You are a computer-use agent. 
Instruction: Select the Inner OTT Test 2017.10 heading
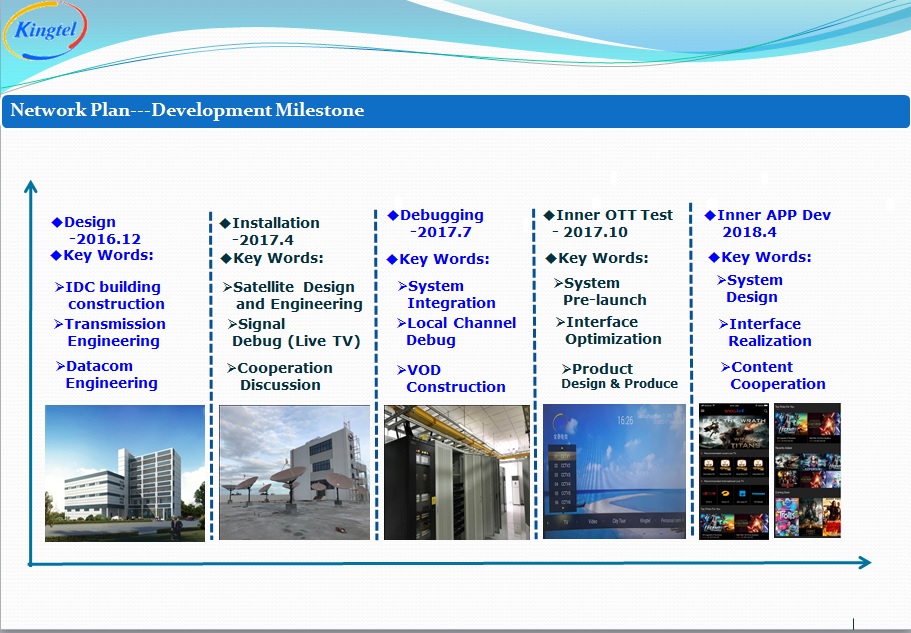coord(612,223)
